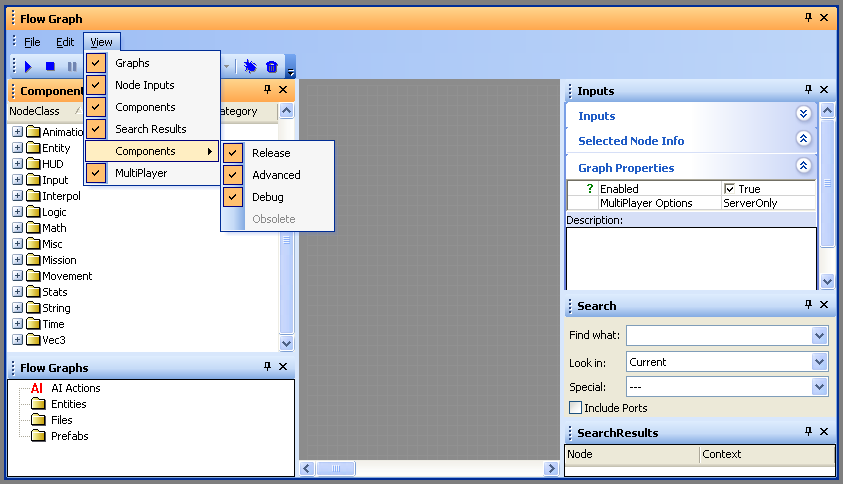Collapse the Graph Properties section
843x484 pixels.
(x=803, y=166)
